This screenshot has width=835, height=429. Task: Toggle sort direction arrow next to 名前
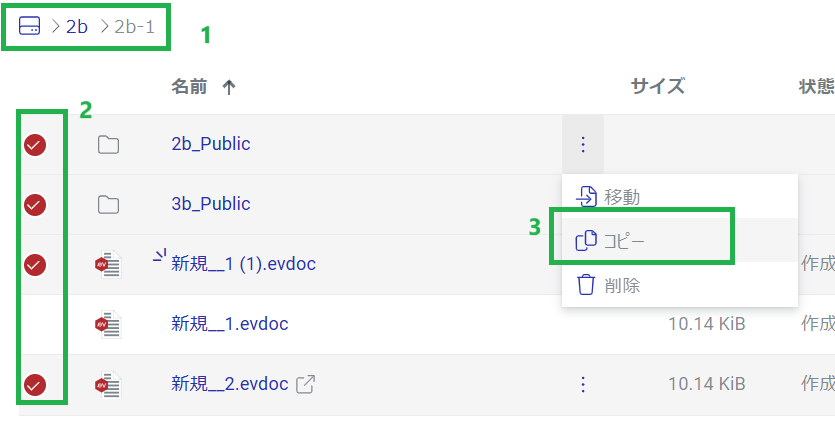click(228, 88)
